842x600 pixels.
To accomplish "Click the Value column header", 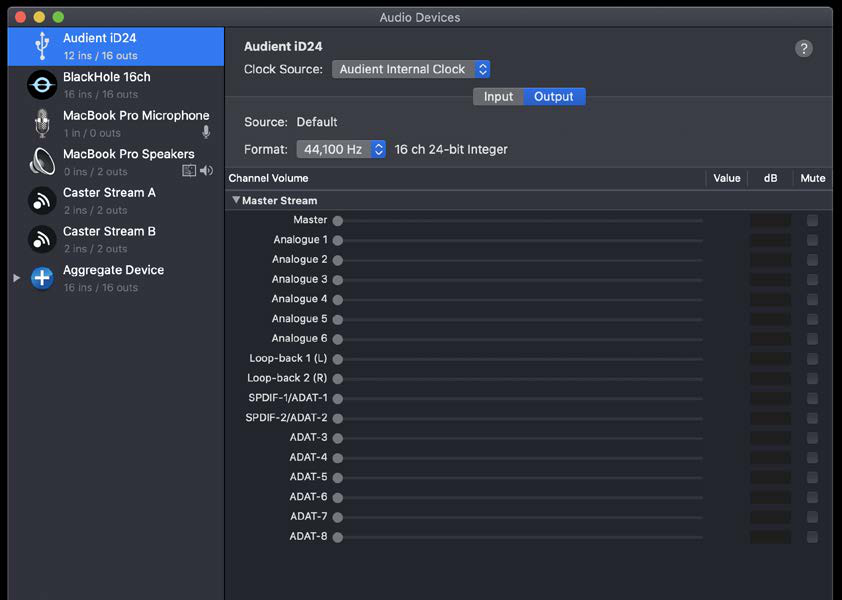I will tap(727, 178).
